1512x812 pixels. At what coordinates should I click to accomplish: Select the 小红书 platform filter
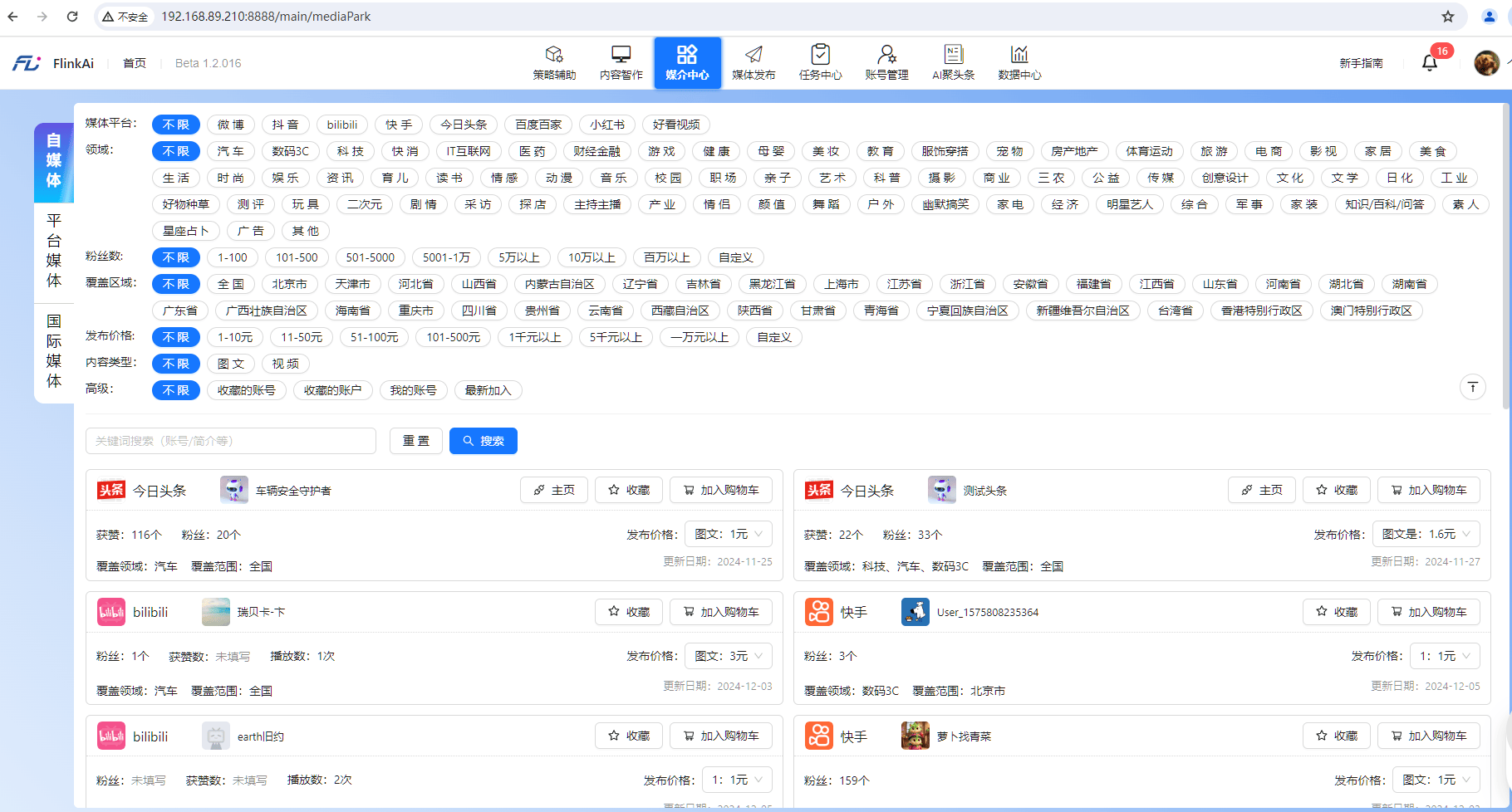[x=607, y=125]
